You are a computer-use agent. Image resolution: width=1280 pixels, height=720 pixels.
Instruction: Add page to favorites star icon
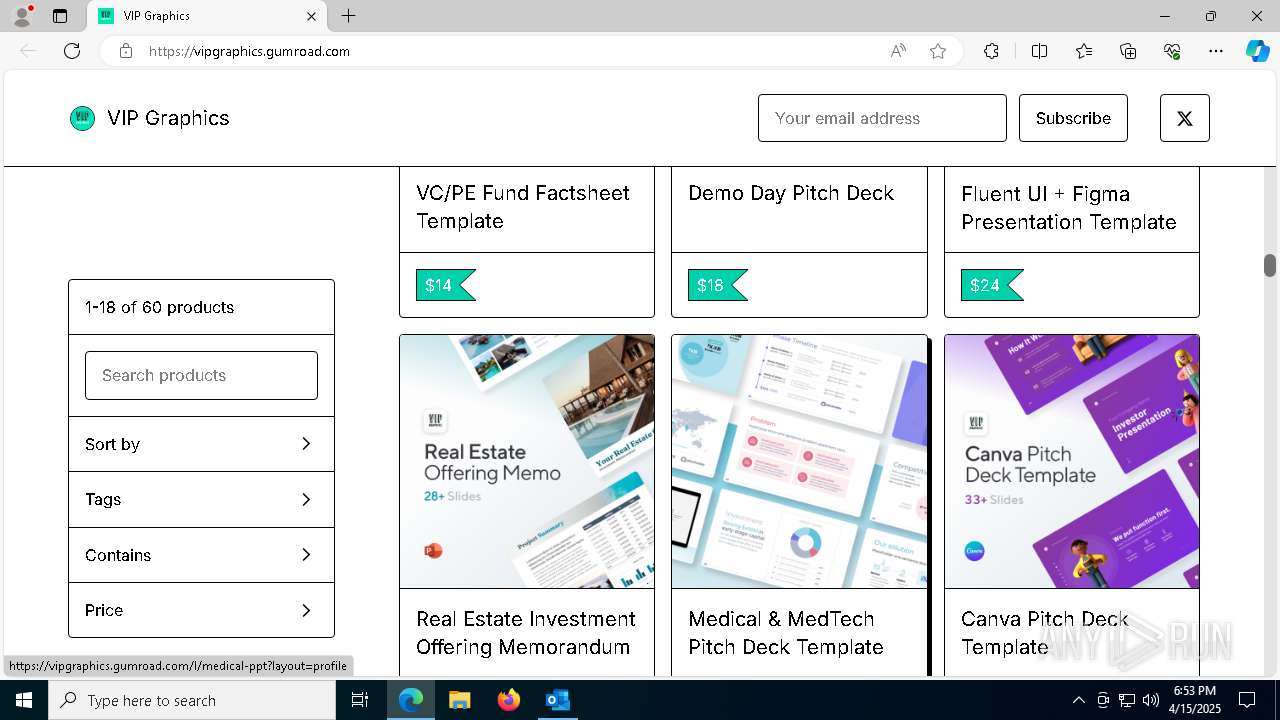(938, 51)
